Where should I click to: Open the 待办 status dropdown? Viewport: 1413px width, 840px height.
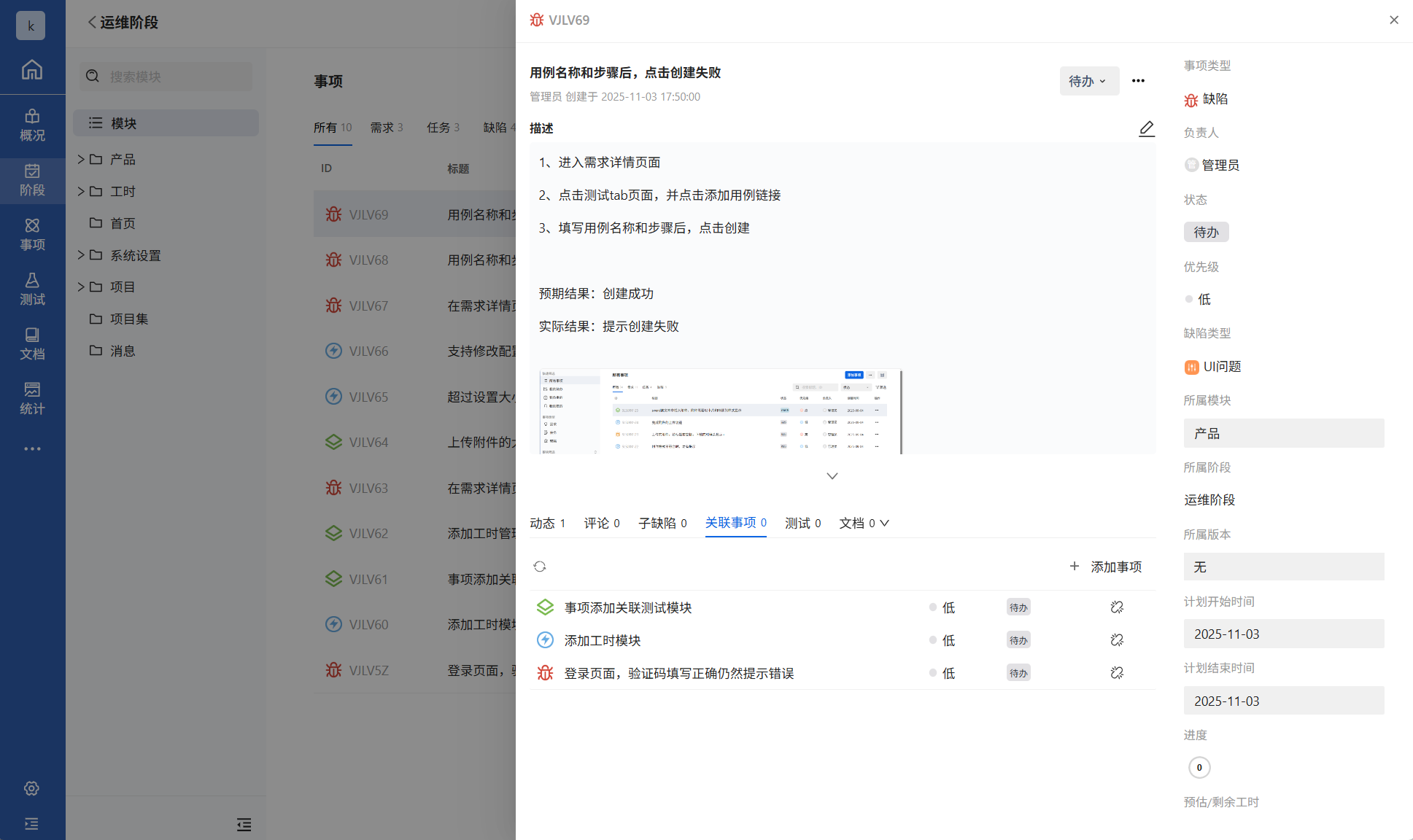[1088, 81]
